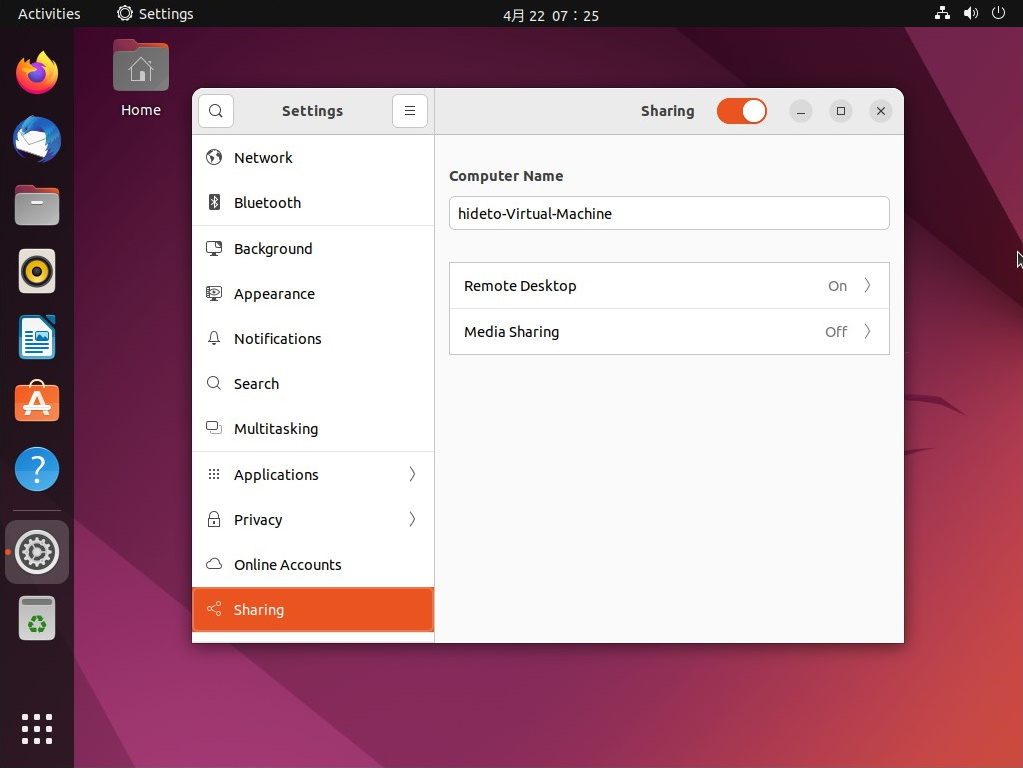Open the Help app from the dock
1023x768 pixels.
pos(37,468)
